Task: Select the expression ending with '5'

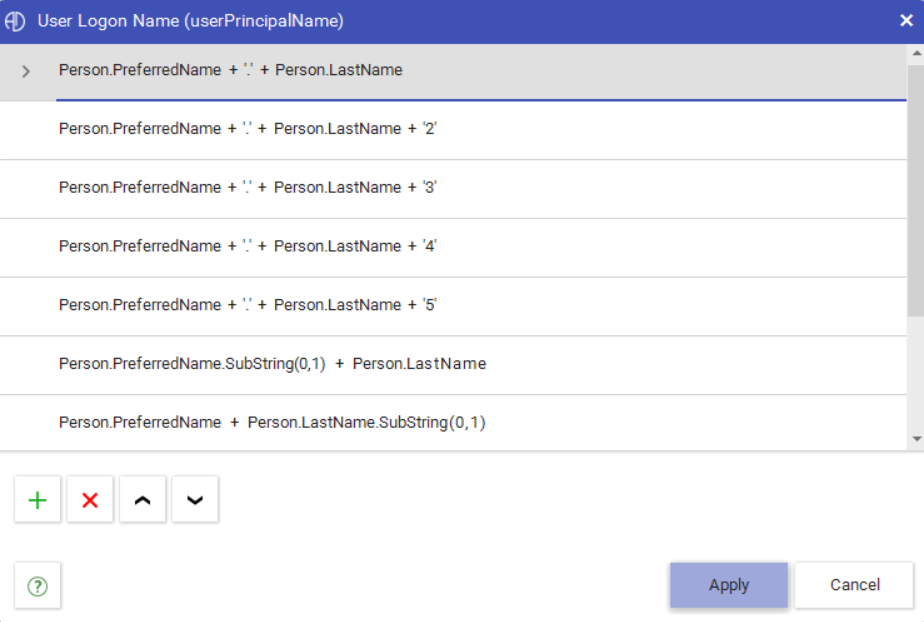Action: (x=248, y=305)
